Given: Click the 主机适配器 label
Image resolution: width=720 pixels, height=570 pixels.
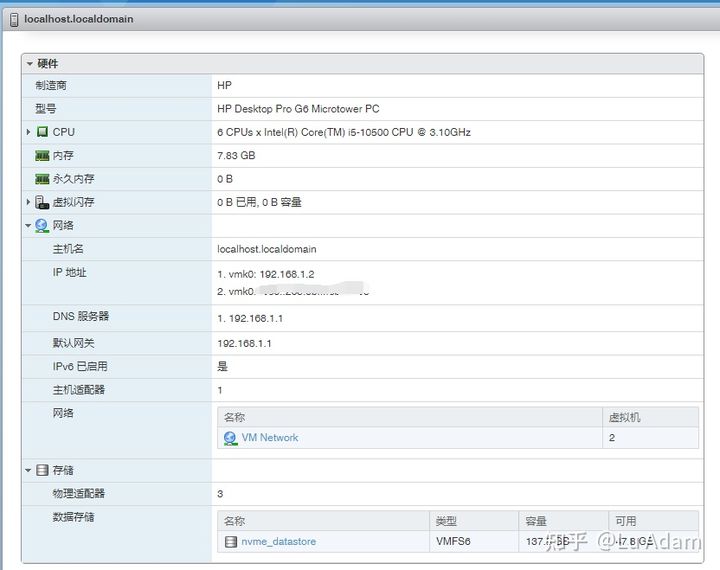Looking at the screenshot, I should 79,390.
